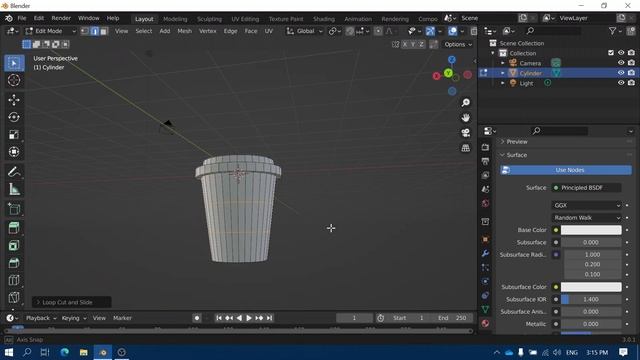Jump to the end frame
The image size is (640, 360).
[x=269, y=318]
